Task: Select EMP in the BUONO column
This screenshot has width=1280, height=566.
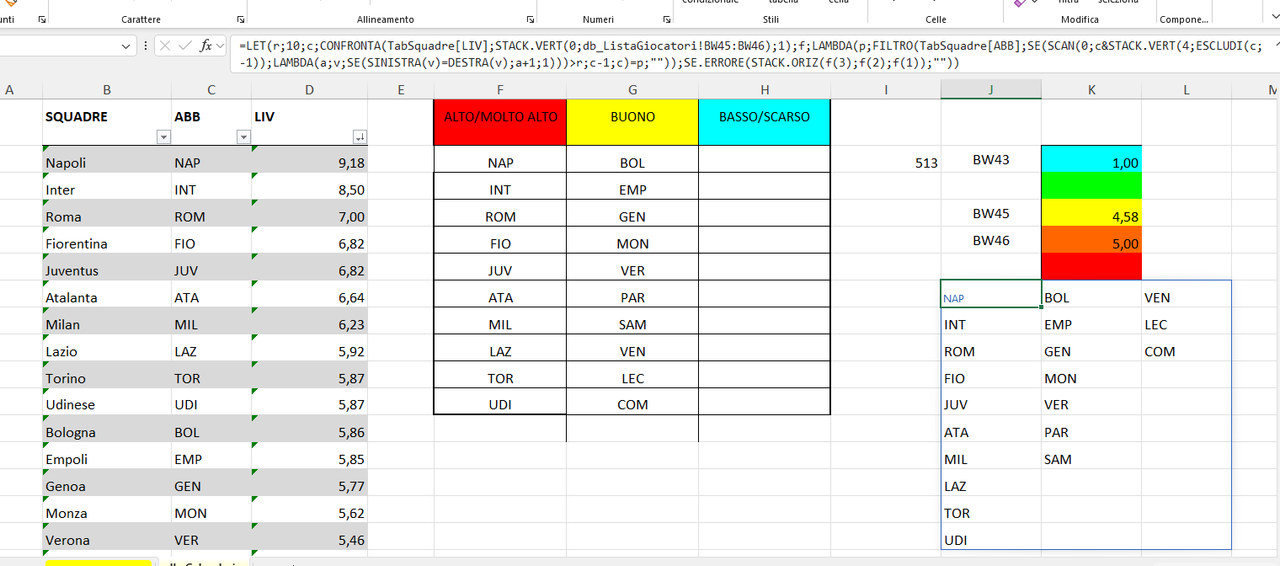Action: pyautogui.click(x=632, y=186)
